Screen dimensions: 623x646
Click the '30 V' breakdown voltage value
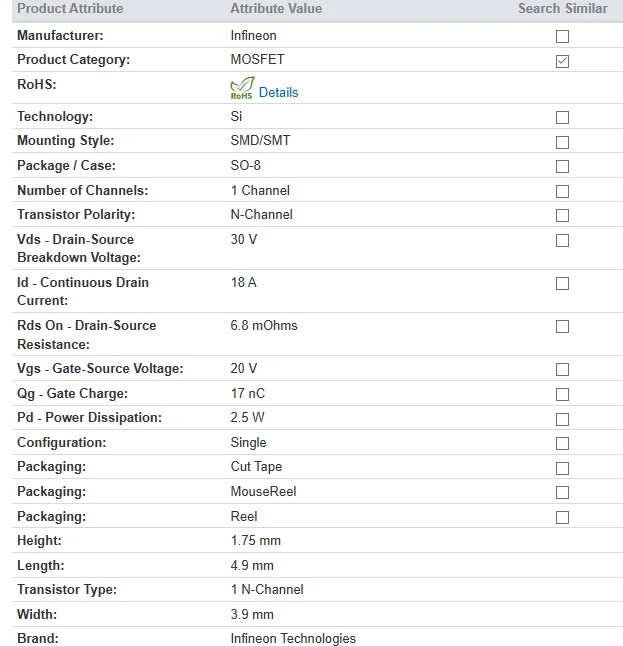pos(244,239)
